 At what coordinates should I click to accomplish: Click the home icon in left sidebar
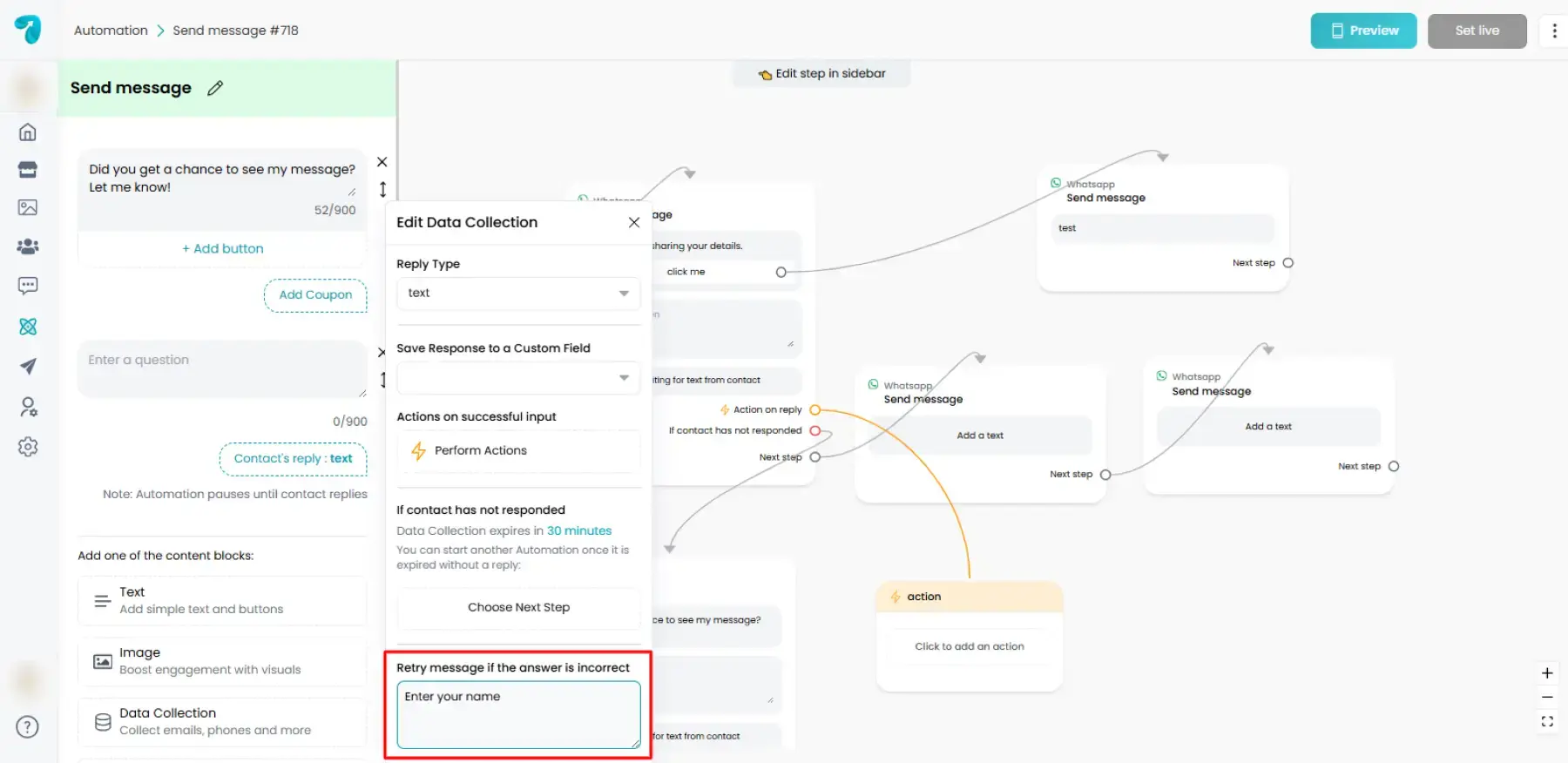[28, 132]
